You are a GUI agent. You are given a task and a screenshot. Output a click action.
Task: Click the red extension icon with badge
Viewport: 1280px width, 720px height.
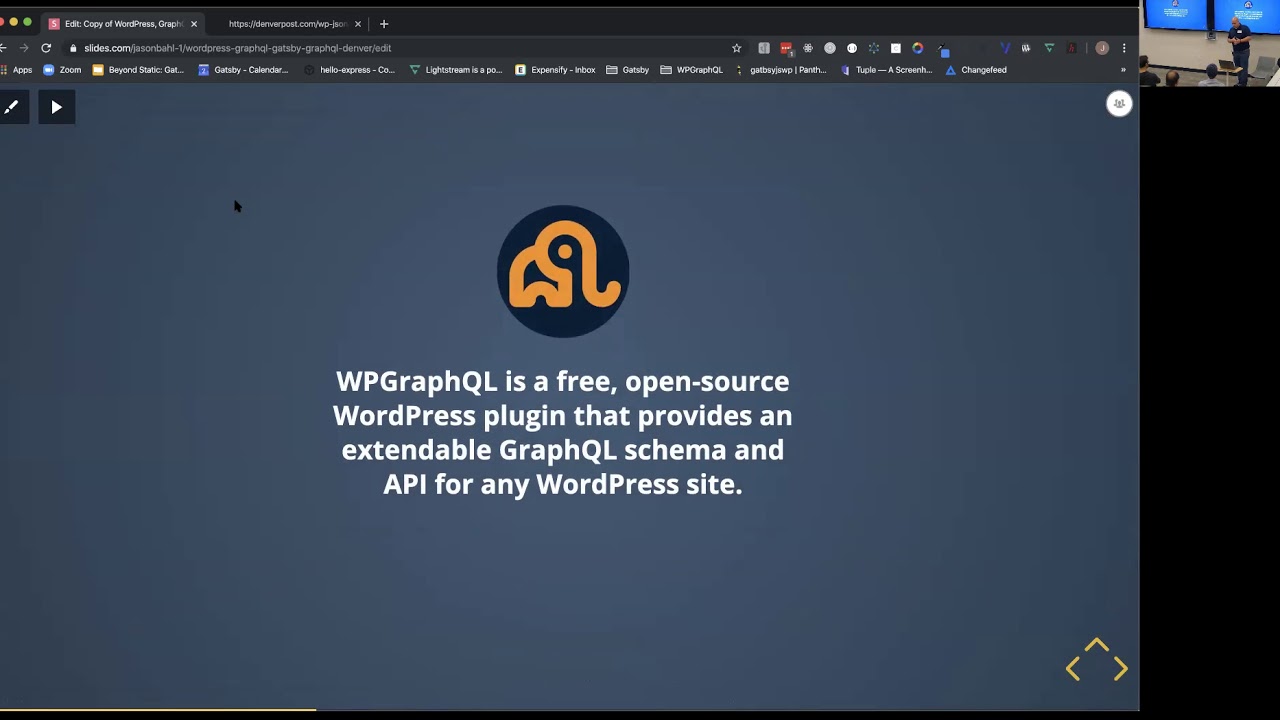point(786,48)
